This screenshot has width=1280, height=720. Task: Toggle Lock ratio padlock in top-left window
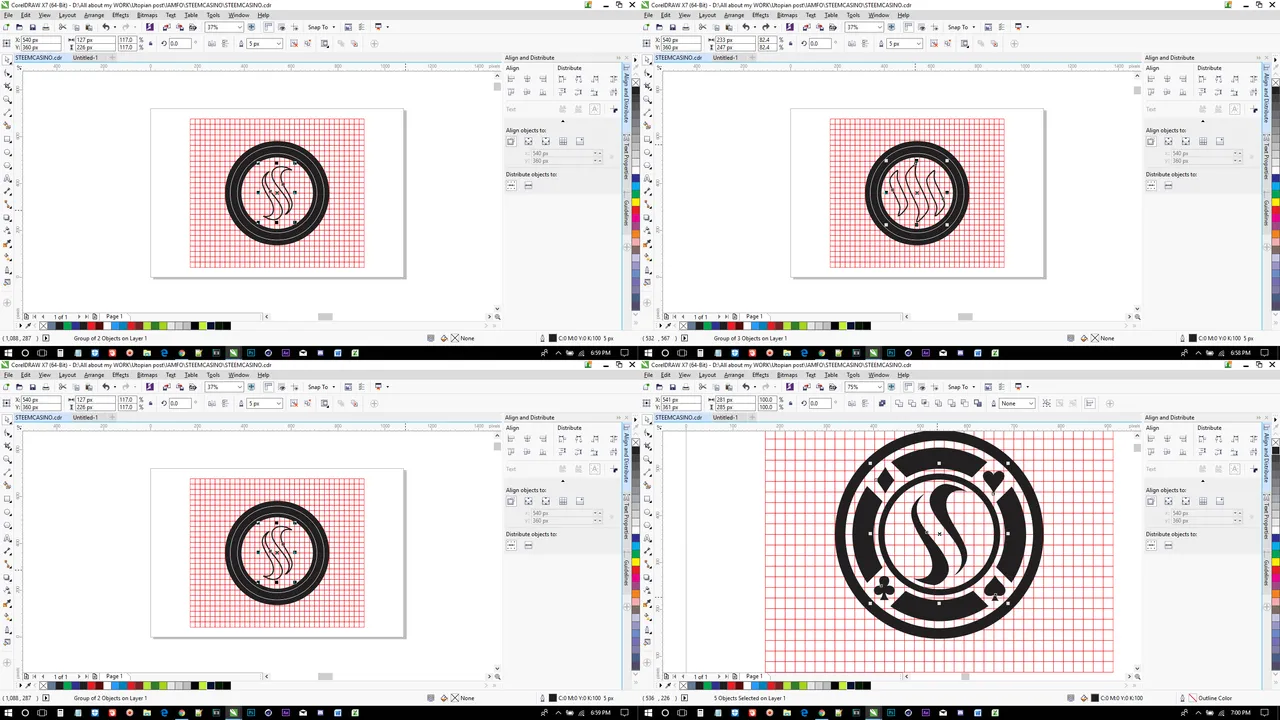(149, 43)
